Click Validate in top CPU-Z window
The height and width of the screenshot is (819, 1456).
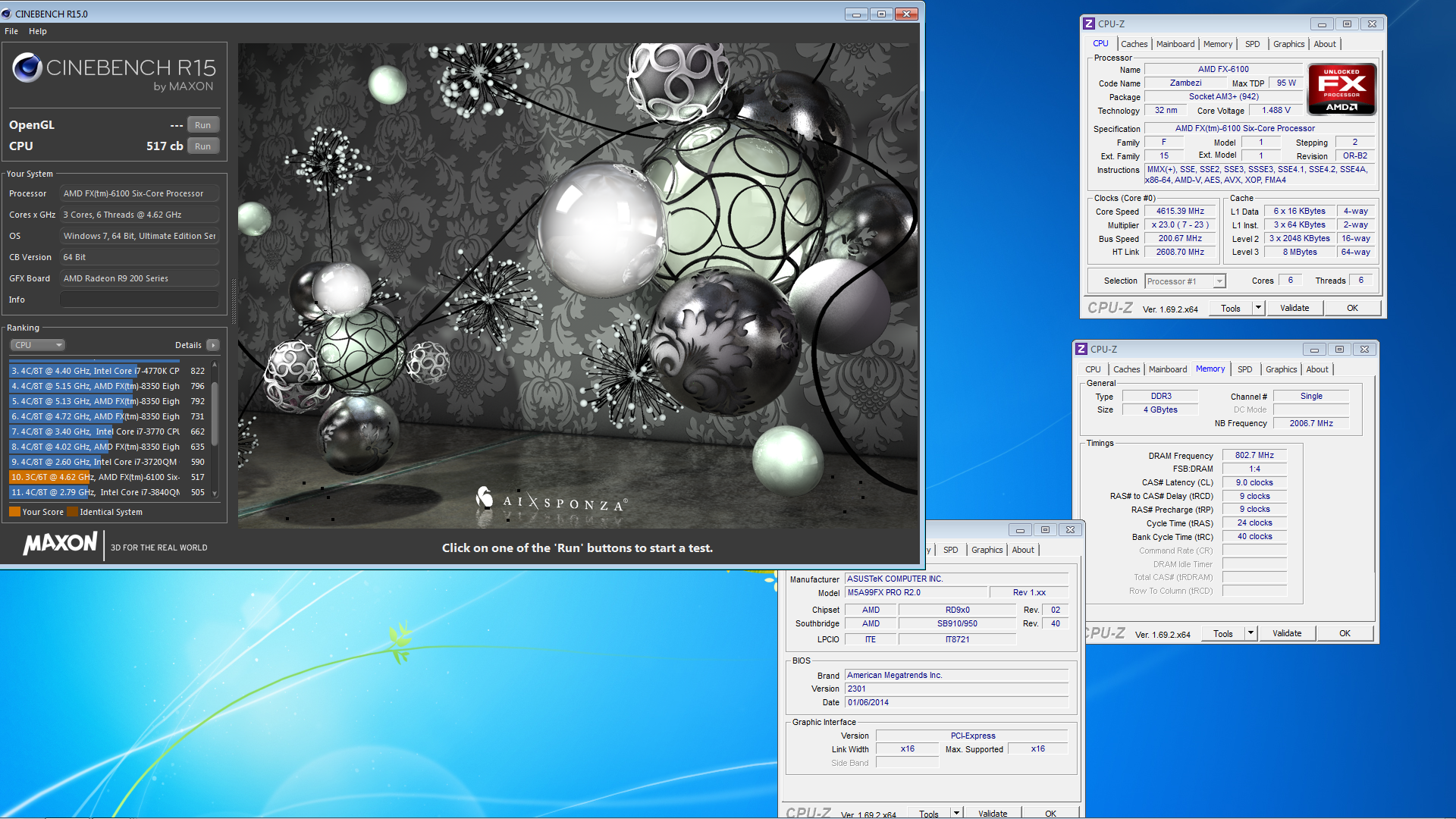1294,308
